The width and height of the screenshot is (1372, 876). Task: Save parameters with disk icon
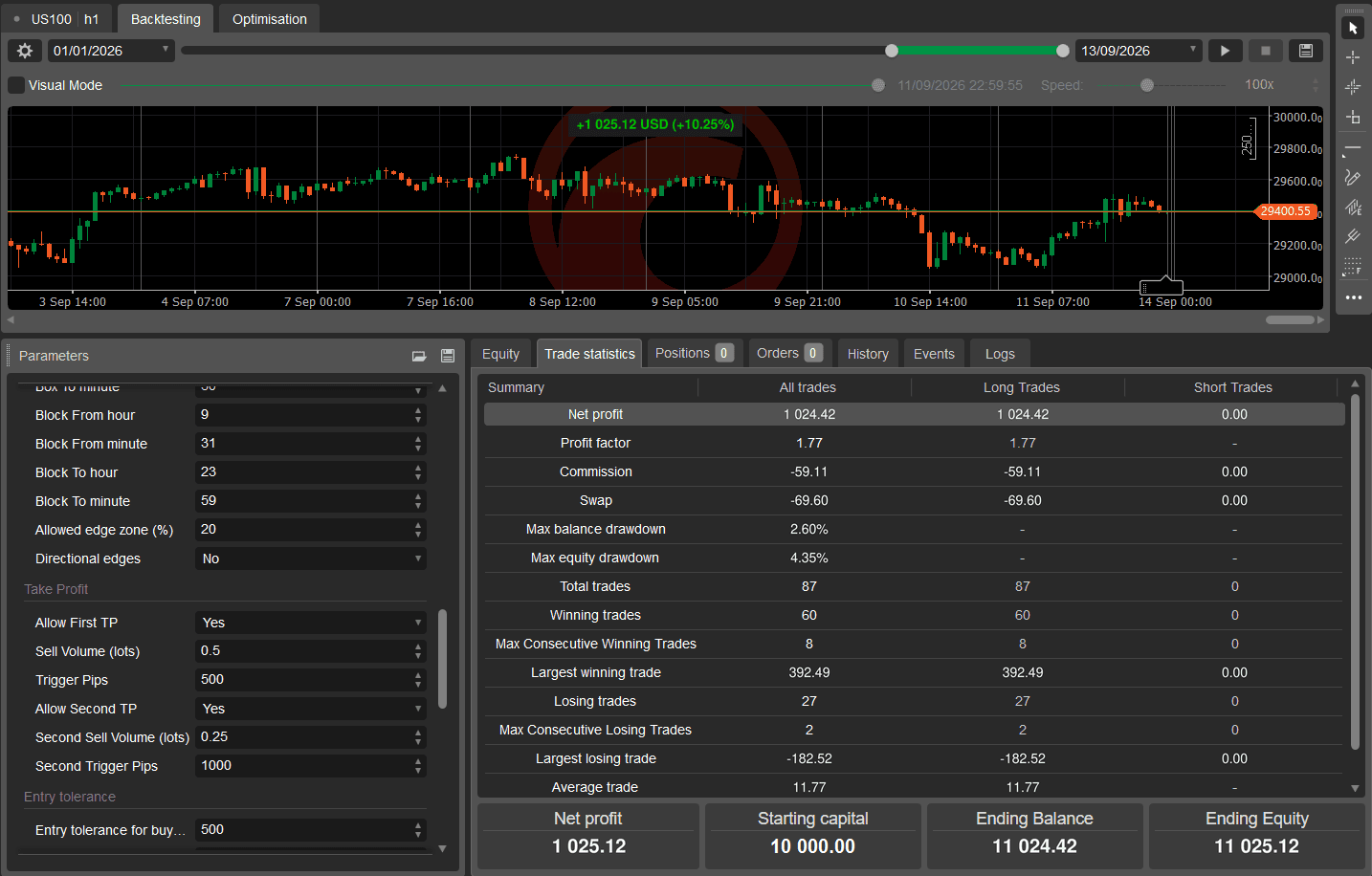[447, 356]
